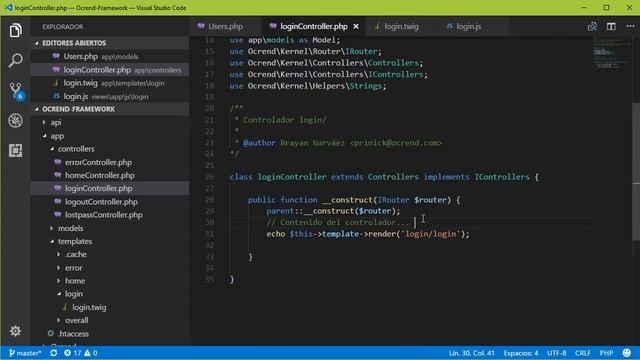
Task: Open errorController.php in file tree
Action: pyautogui.click(x=110, y=162)
